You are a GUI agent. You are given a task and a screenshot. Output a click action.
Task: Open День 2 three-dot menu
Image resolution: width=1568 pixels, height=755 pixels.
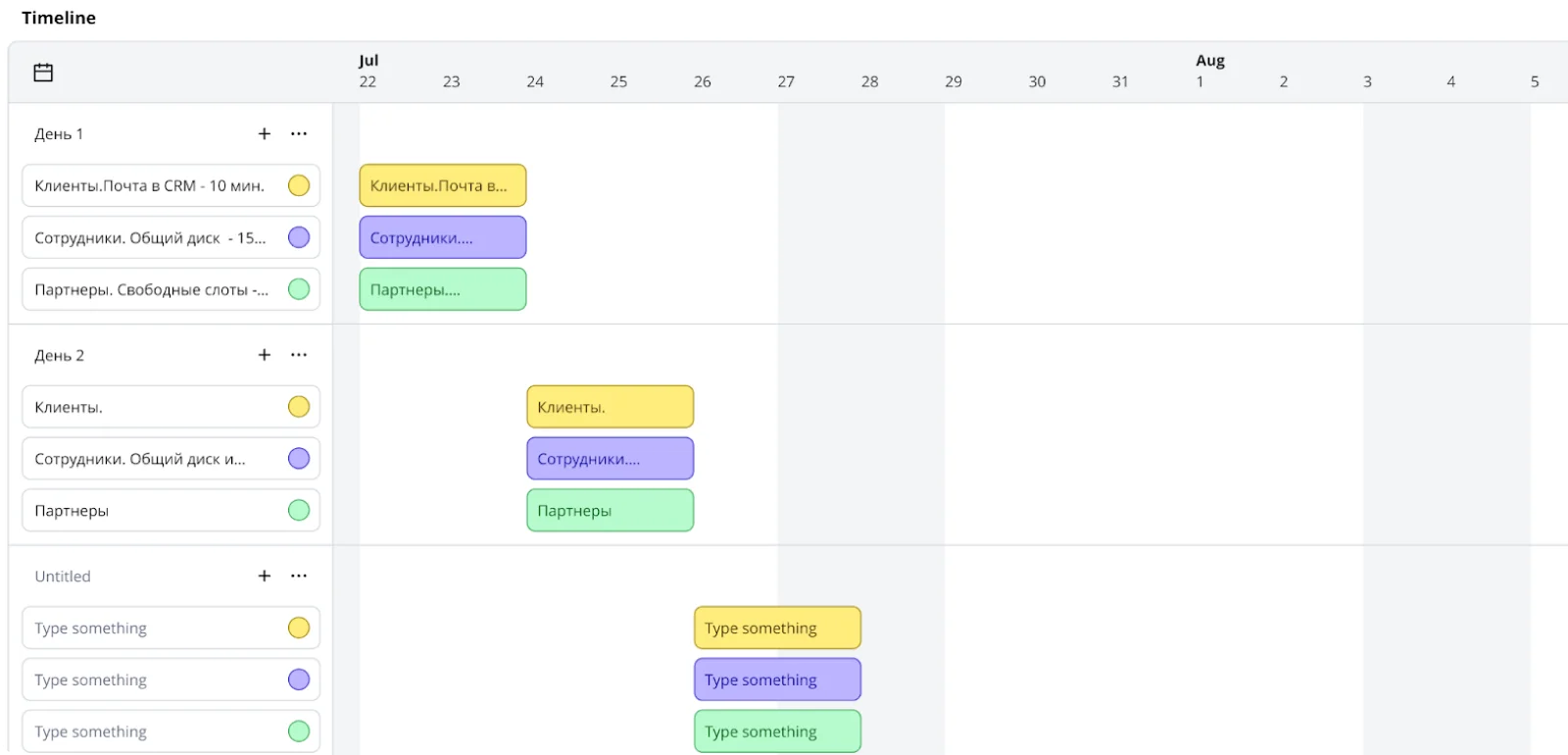[x=299, y=355]
